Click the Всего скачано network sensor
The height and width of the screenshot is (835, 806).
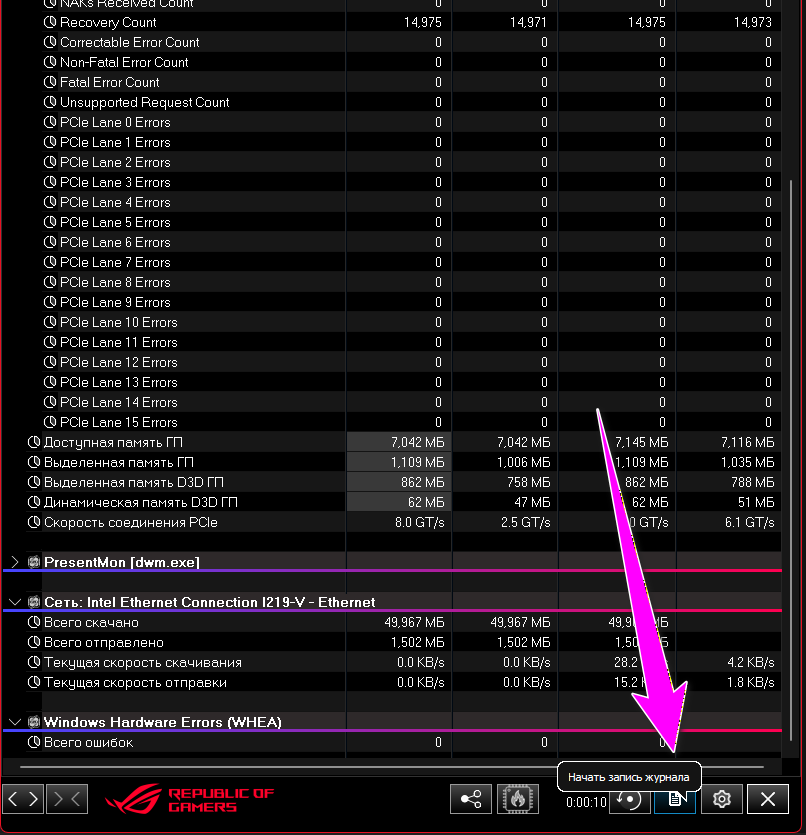91,622
